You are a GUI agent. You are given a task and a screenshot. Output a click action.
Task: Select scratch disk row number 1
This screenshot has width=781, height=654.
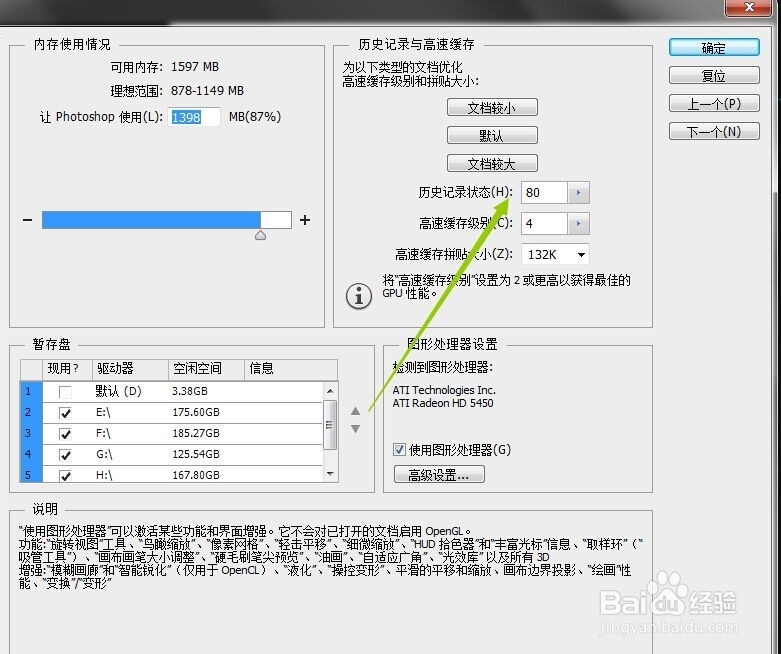pos(31,392)
